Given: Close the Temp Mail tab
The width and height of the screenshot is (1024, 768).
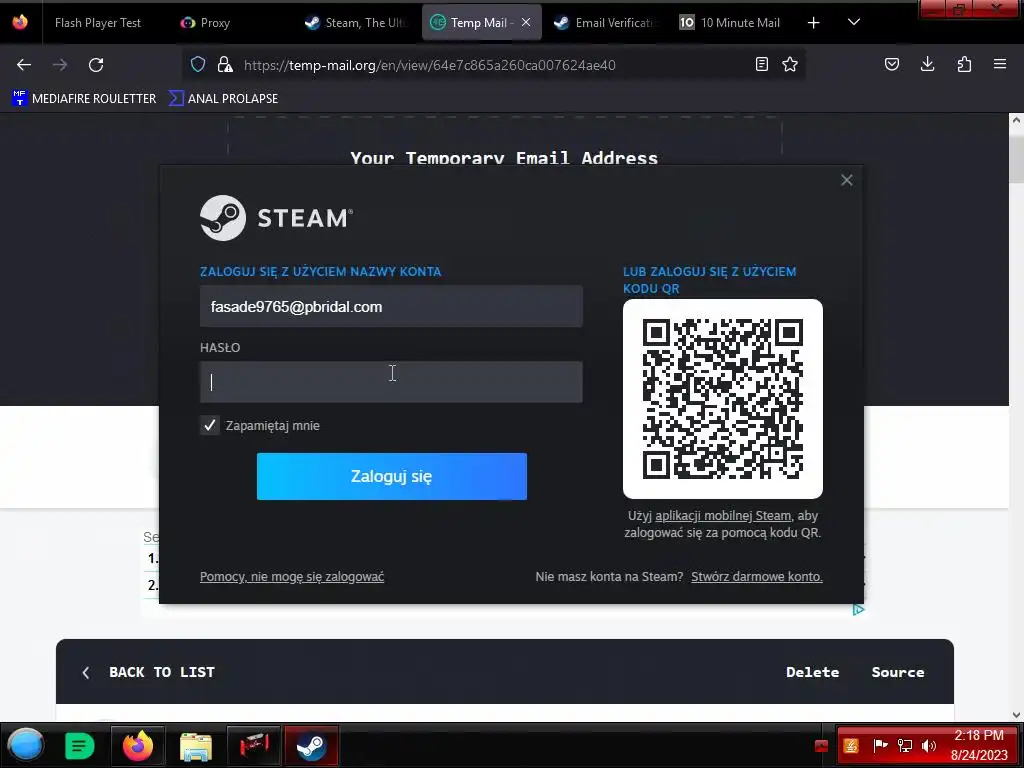Looking at the screenshot, I should (x=526, y=22).
